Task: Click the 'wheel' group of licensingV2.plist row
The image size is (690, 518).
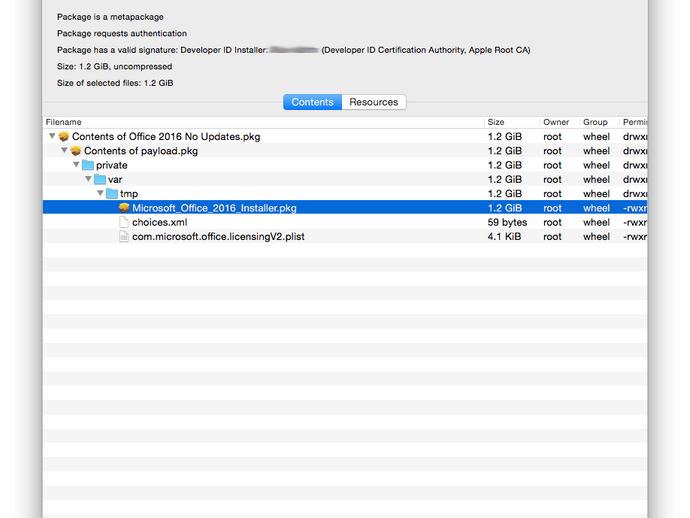Action: [596, 236]
